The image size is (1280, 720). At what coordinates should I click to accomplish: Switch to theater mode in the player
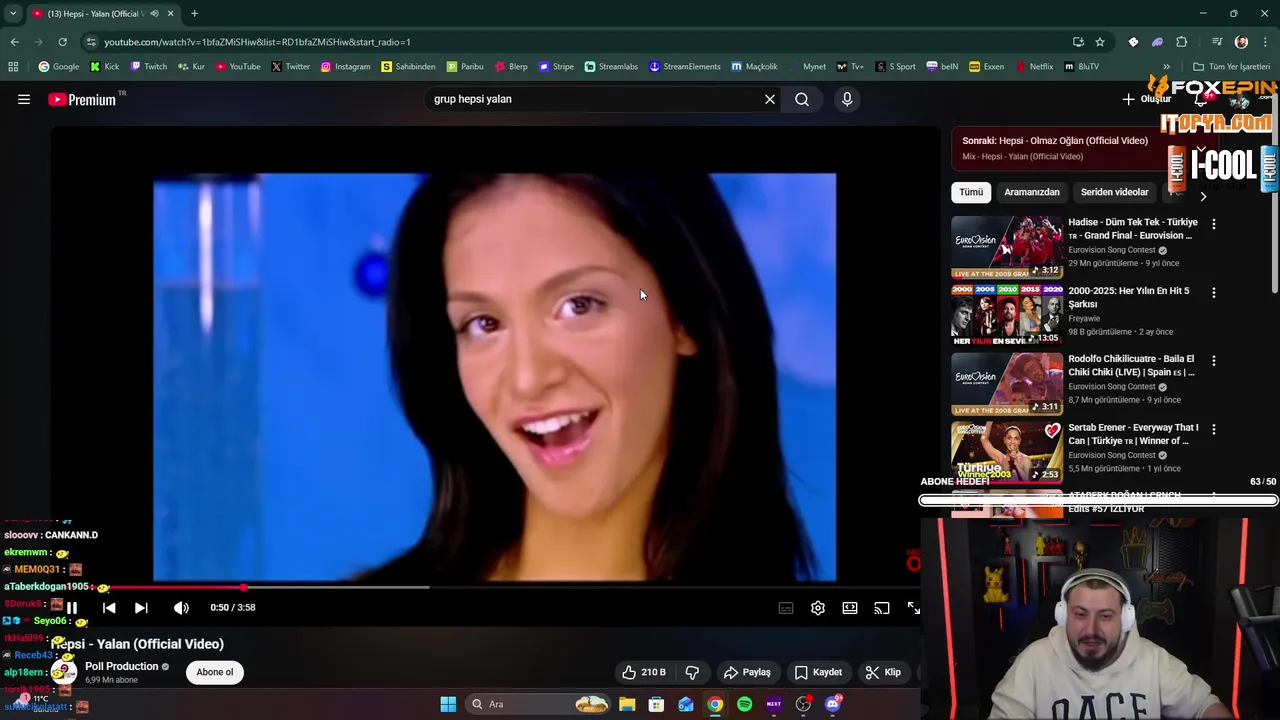tap(850, 608)
